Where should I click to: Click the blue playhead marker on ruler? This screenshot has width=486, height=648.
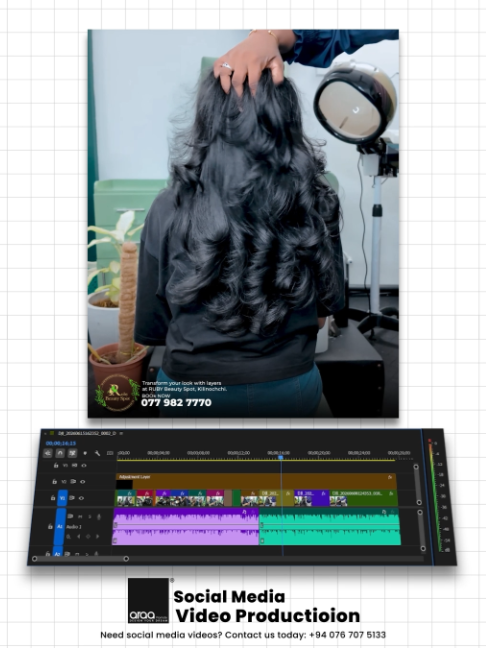click(x=281, y=457)
